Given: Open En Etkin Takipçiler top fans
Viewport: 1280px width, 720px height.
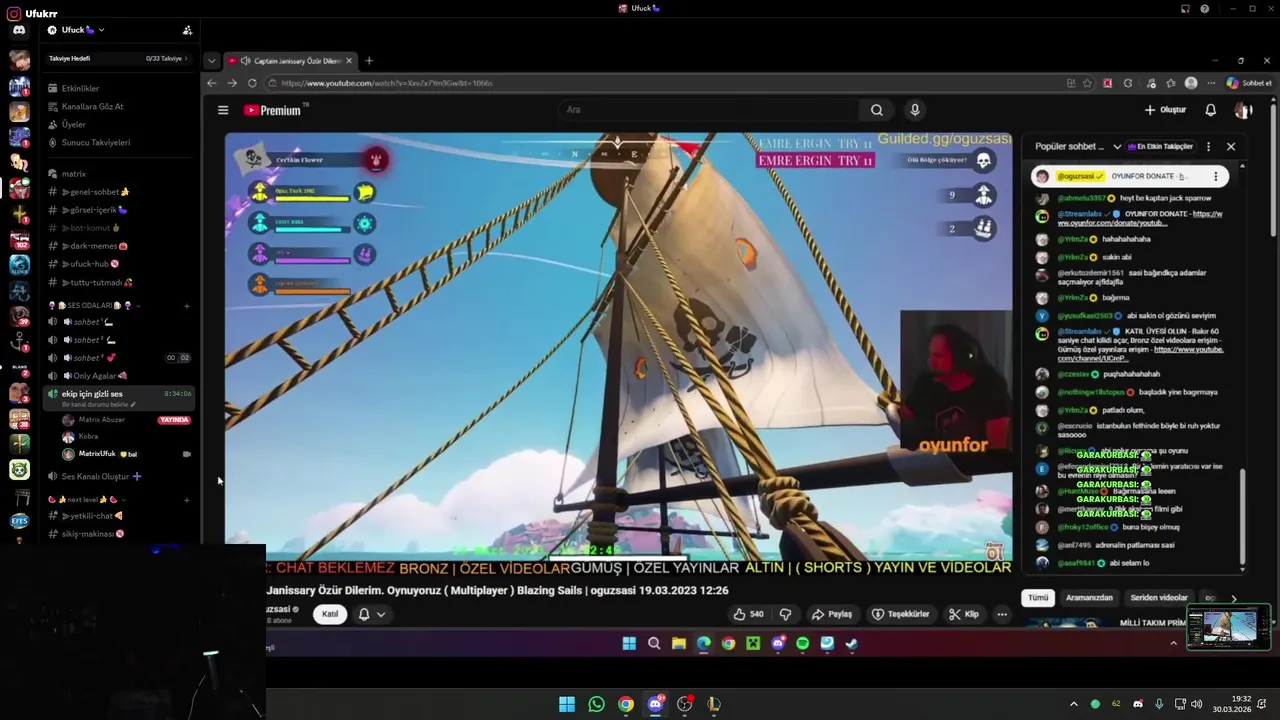Looking at the screenshot, I should pos(1161,146).
